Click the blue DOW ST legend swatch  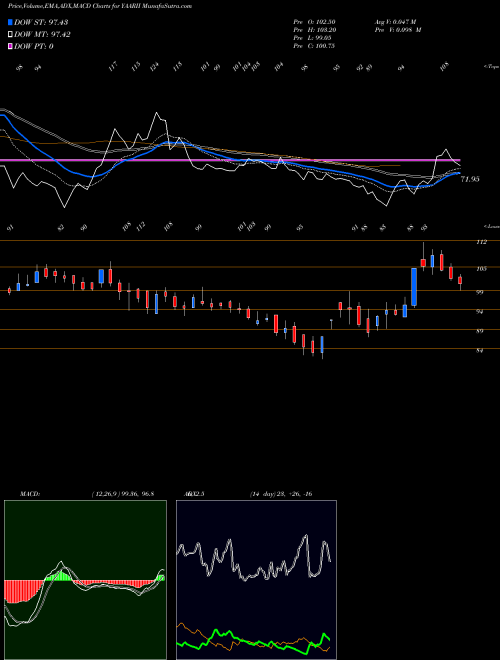pyautogui.click(x=11, y=22)
